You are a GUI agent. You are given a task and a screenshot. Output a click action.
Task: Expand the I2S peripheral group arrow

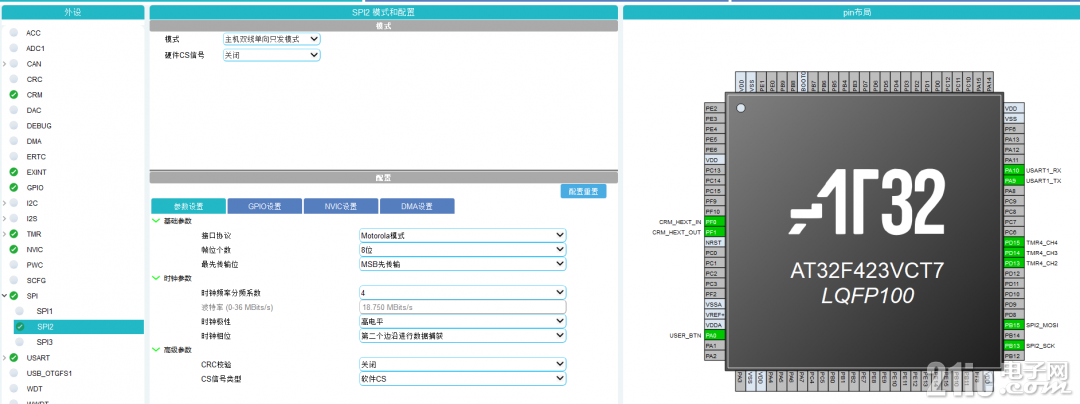5,219
